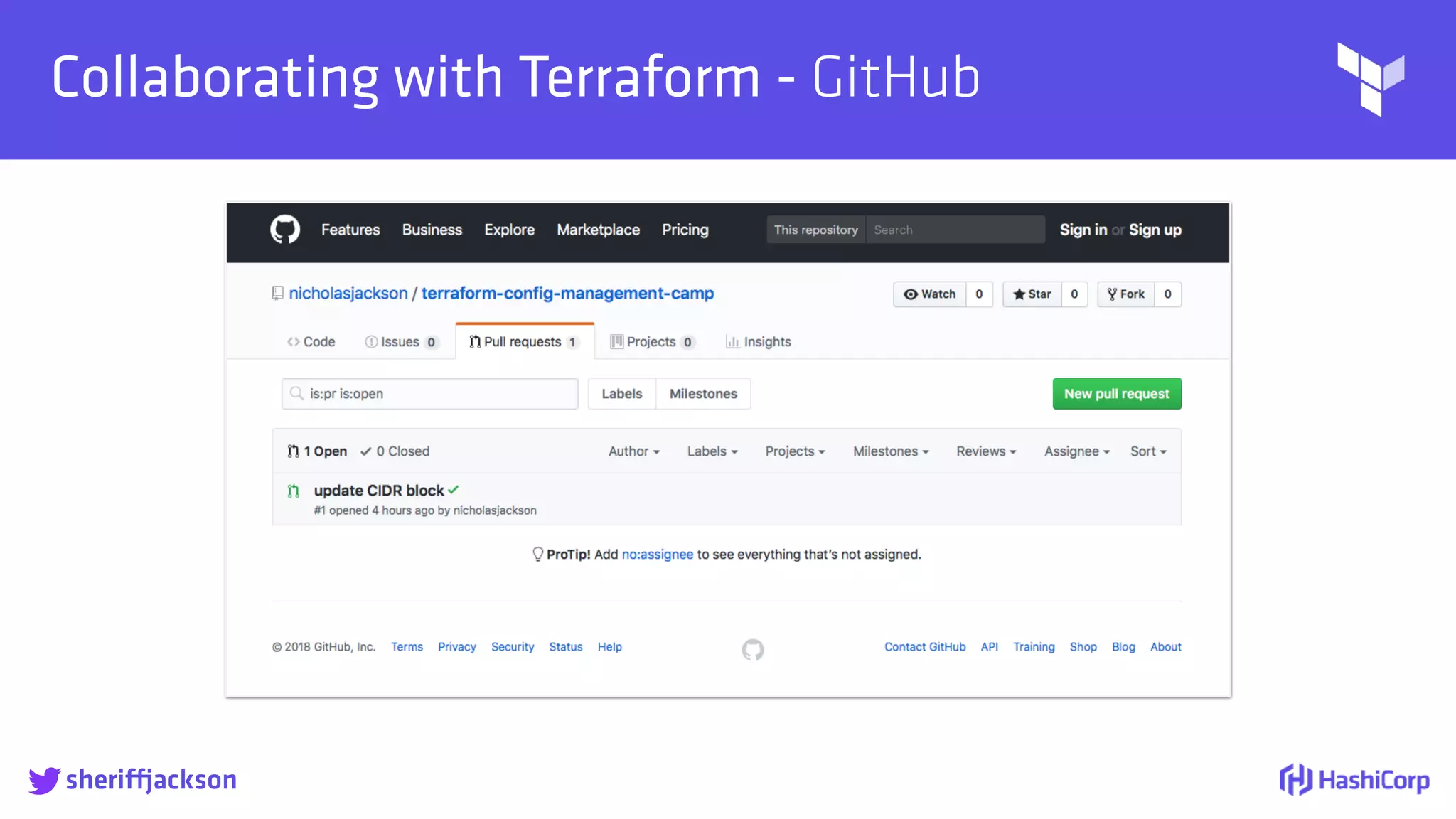Click the Labels button beside Milestones

[622, 394]
